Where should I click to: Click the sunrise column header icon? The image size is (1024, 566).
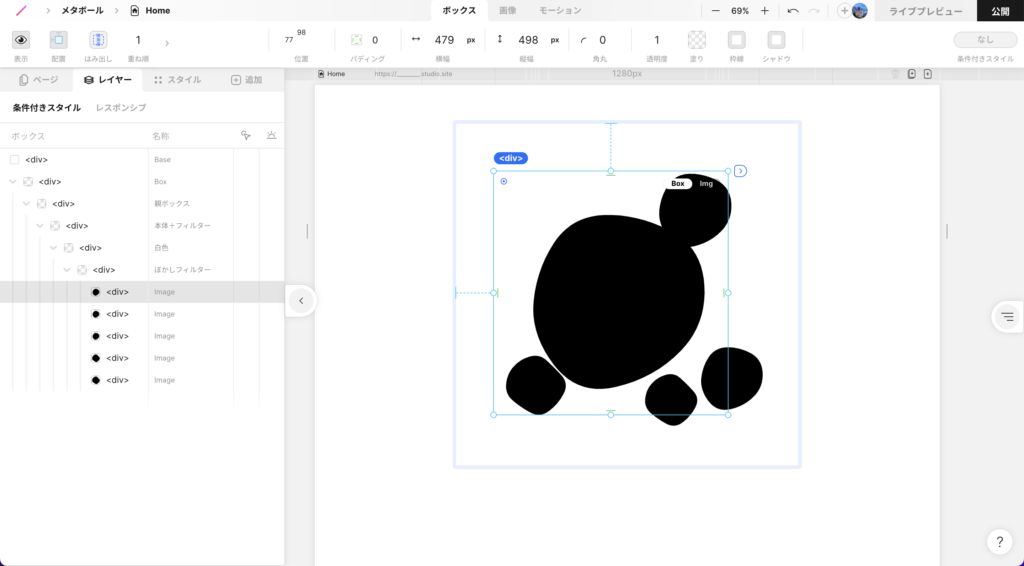[271, 135]
